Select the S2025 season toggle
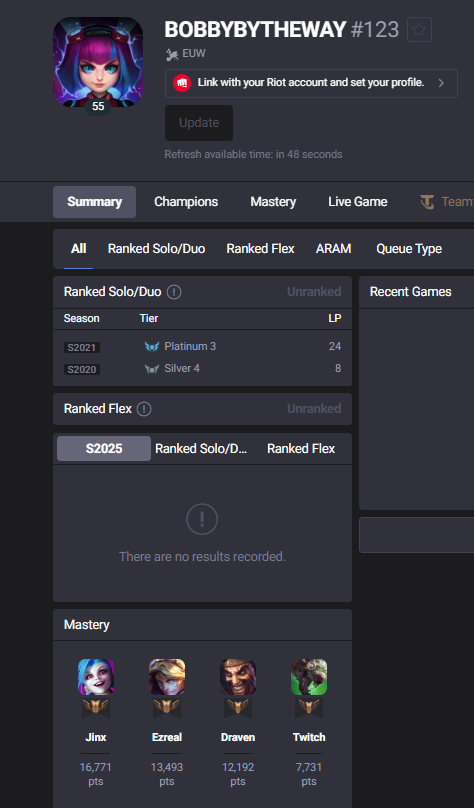474x808 pixels. (104, 448)
